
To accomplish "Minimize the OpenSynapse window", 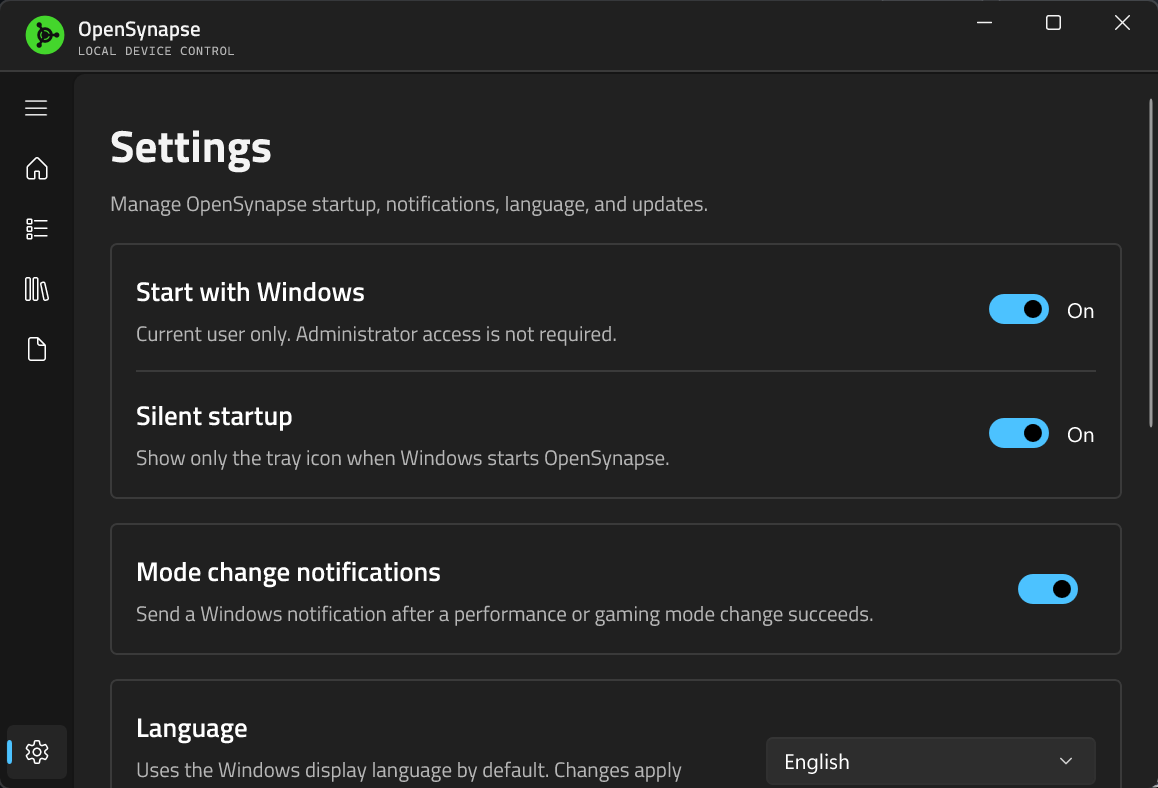I will coord(984,23).
